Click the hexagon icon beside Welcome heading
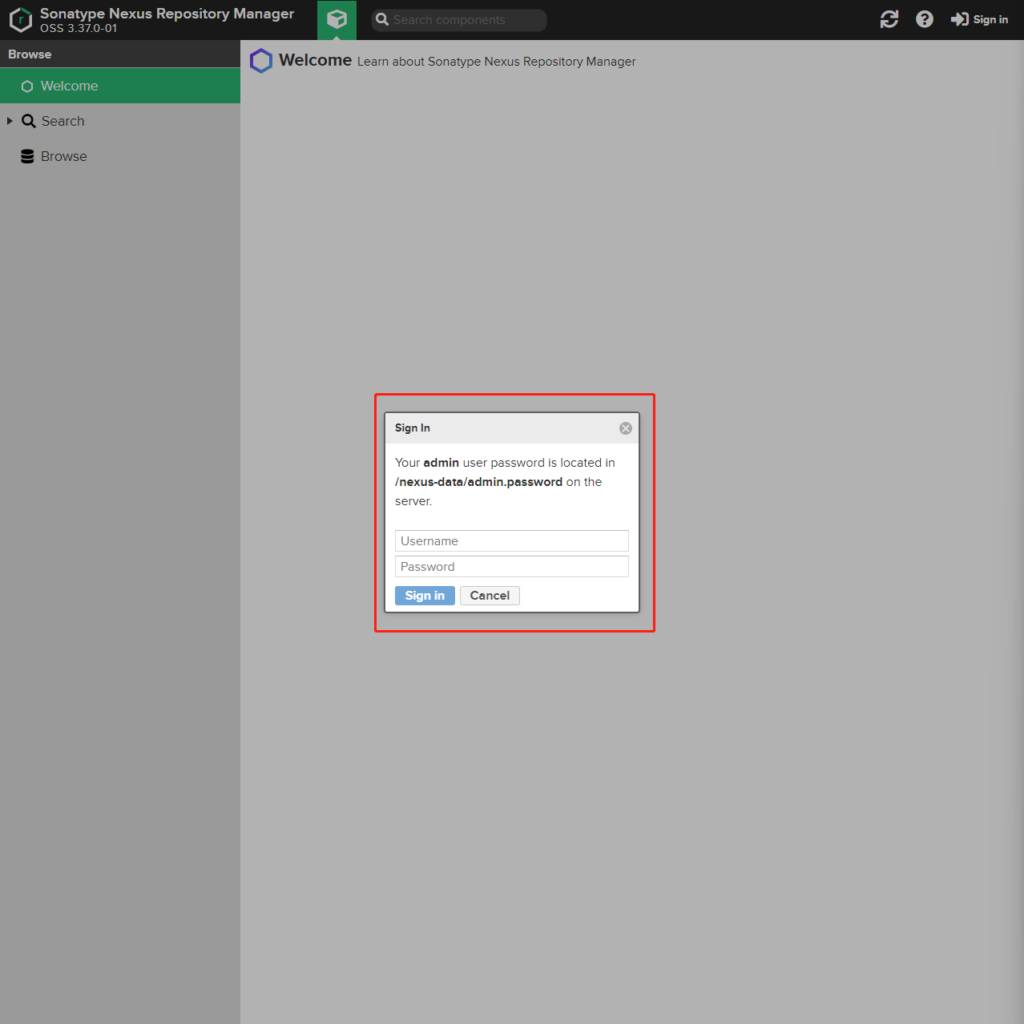1024x1024 pixels. click(x=261, y=61)
